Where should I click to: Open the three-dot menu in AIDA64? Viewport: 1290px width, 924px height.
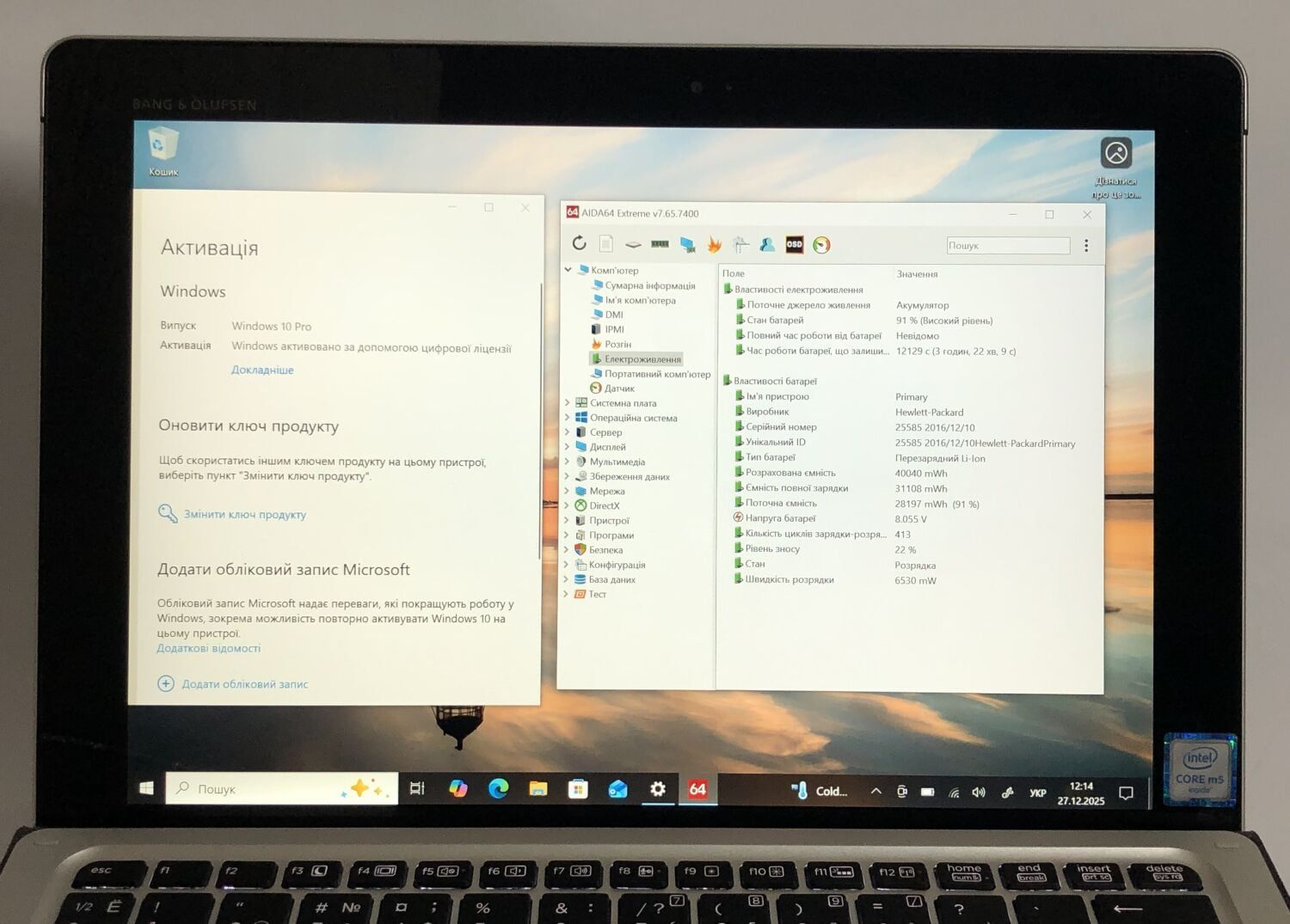click(1086, 246)
